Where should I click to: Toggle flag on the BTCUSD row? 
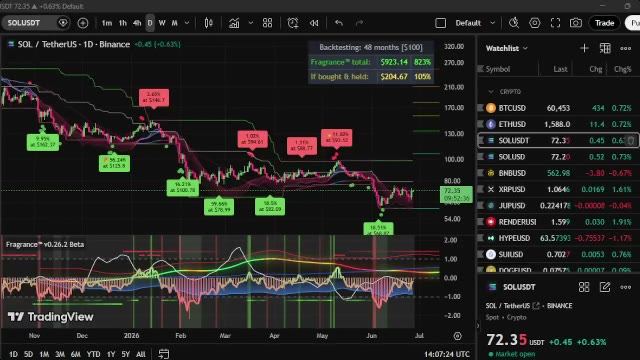click(481, 108)
